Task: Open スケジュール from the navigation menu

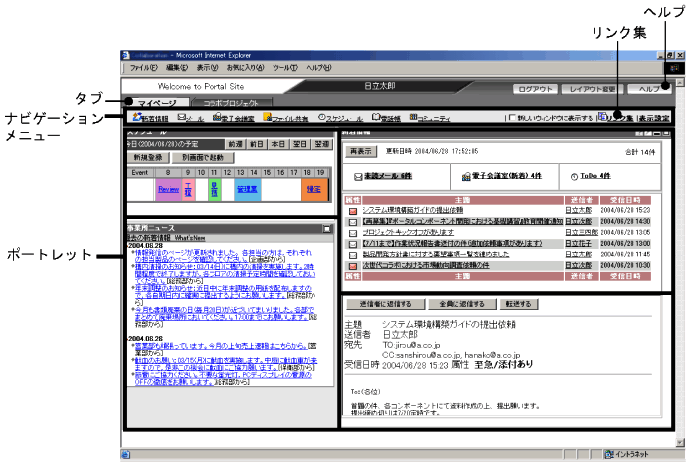Action: (x=340, y=117)
